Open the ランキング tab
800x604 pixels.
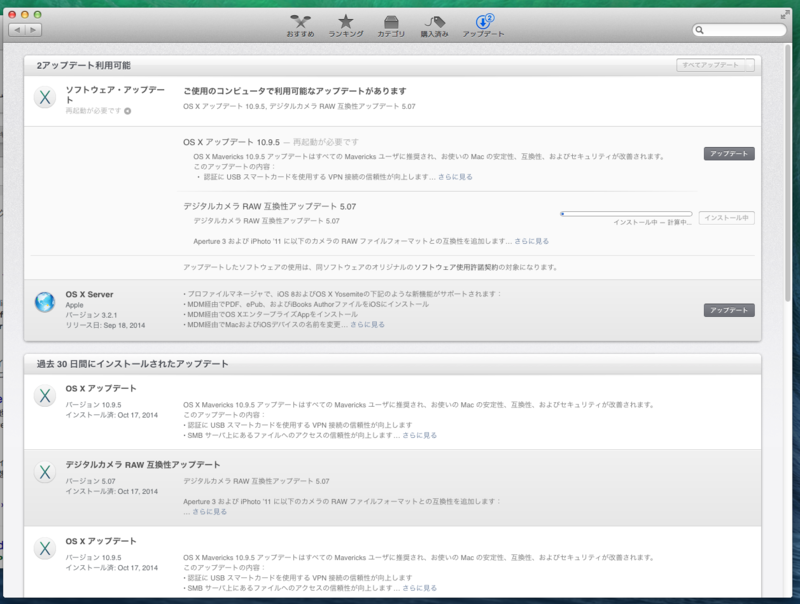pos(345,26)
